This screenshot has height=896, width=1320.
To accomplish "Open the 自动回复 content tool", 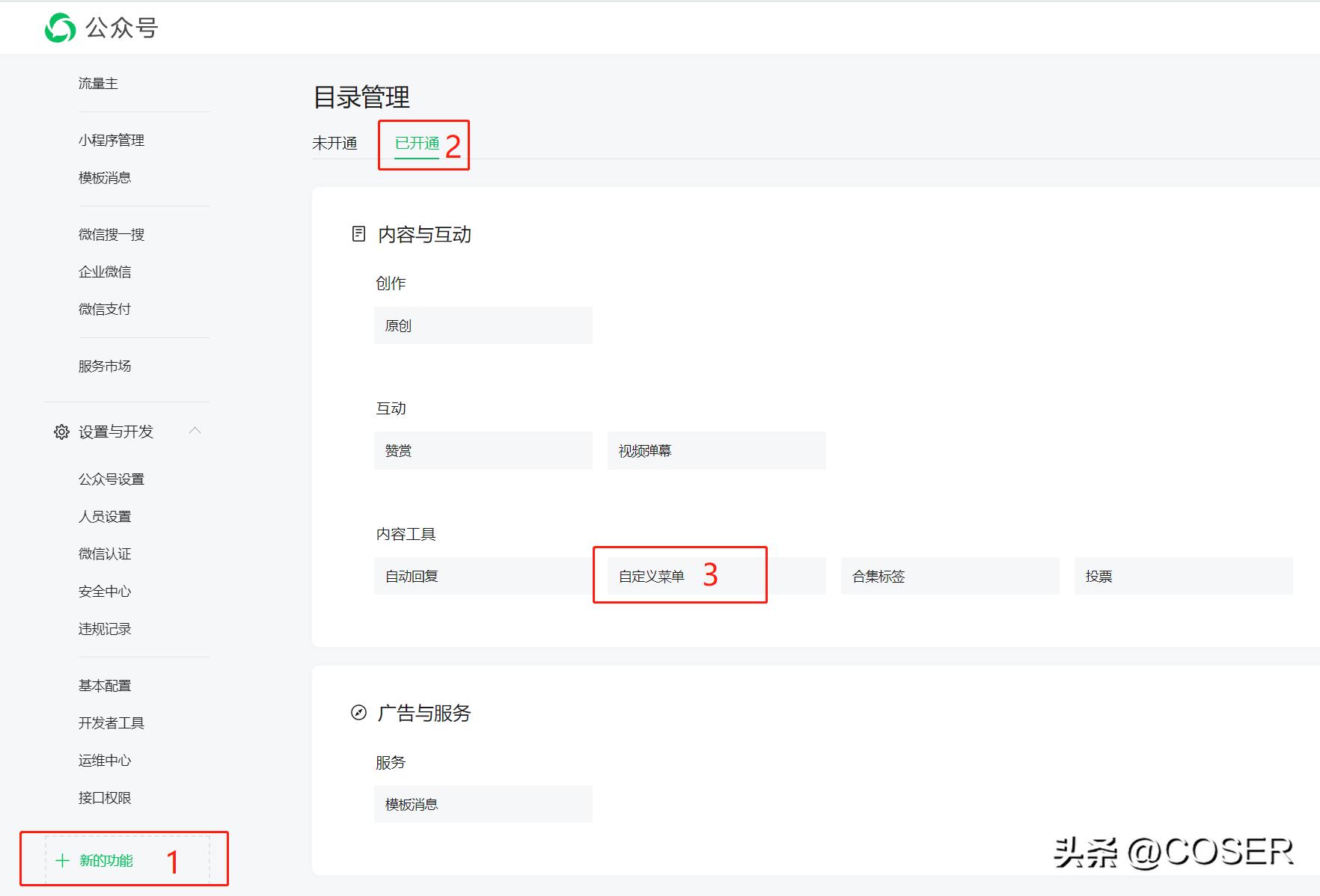I will [x=483, y=575].
